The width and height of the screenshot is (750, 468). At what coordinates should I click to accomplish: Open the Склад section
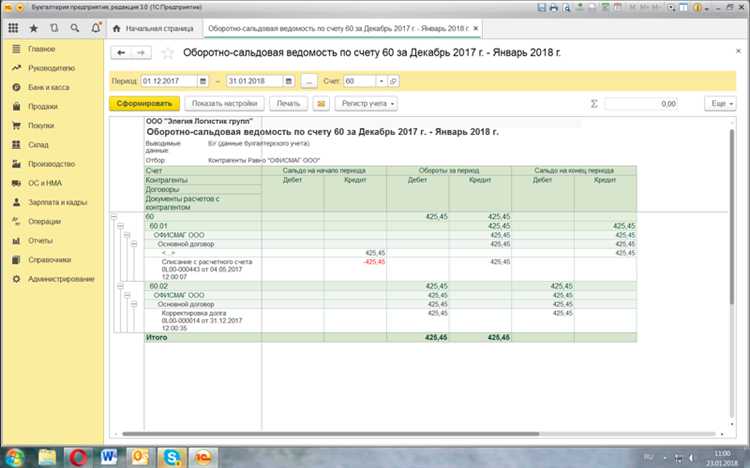(38, 145)
